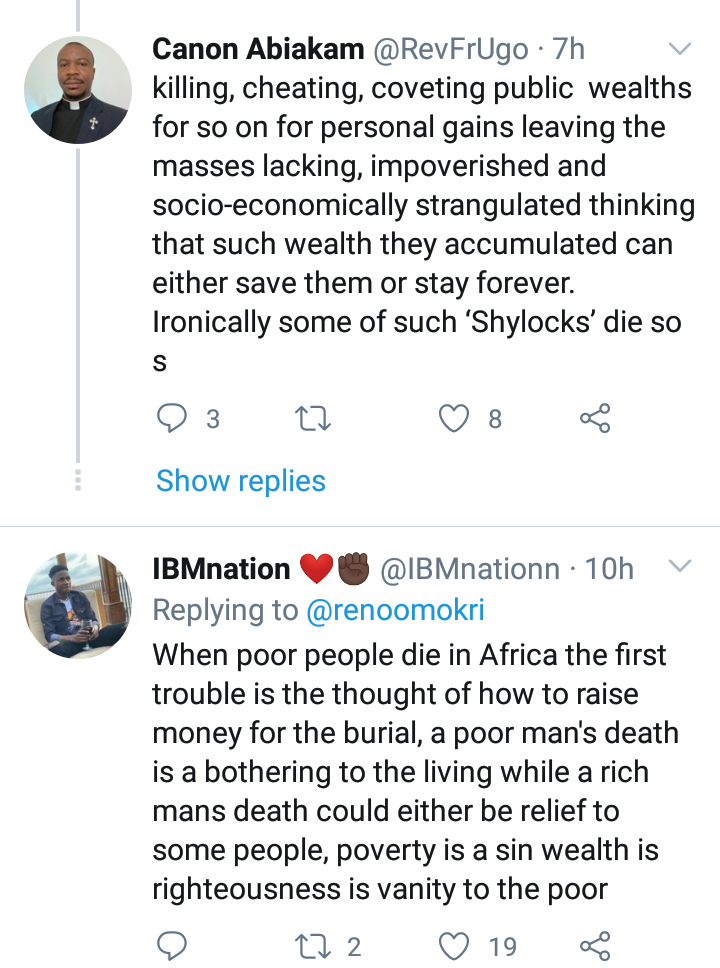Share IBMnation's tweet
Screen dimensions: 720x968
595,946
